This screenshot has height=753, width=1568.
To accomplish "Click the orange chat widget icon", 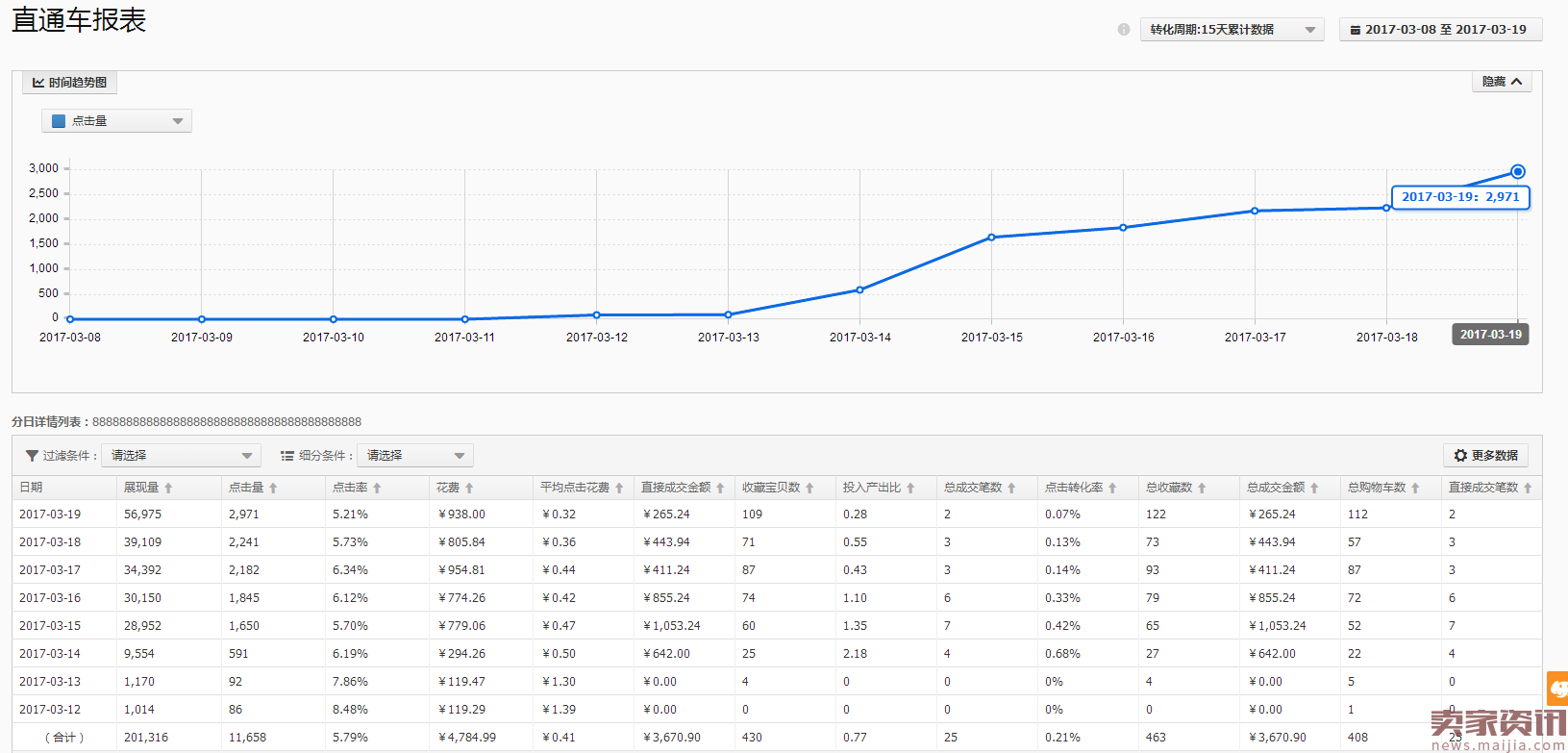I will coord(1557,689).
